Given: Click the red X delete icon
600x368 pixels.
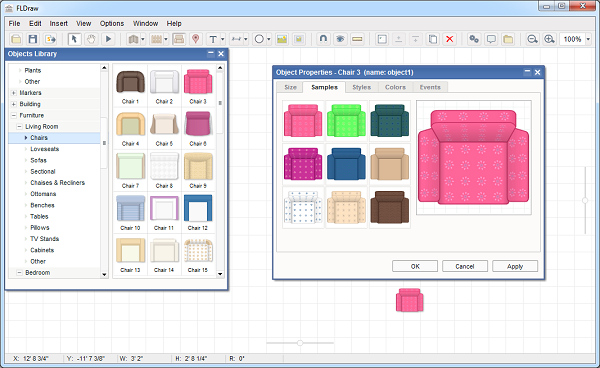Looking at the screenshot, I should point(450,39).
